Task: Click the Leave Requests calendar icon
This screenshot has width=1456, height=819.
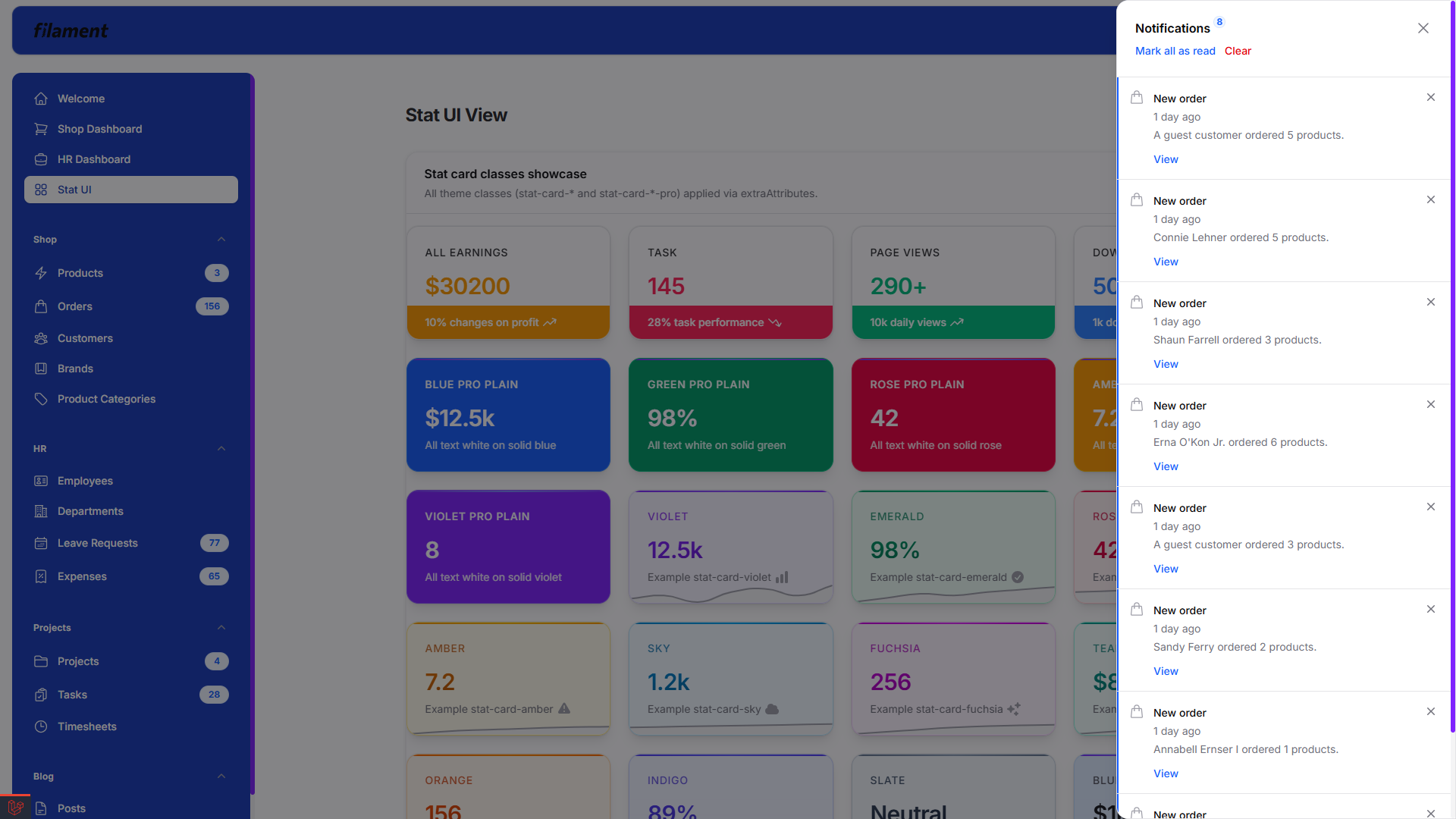Action: pos(41,543)
